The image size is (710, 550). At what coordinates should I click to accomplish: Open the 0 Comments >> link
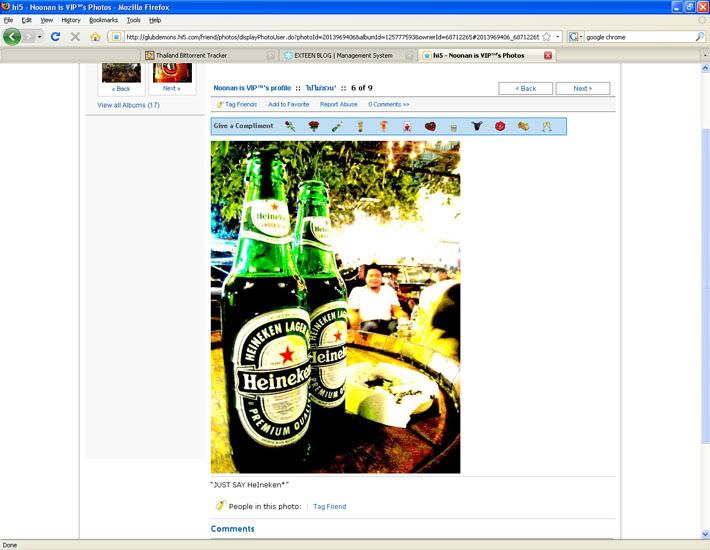coord(389,104)
